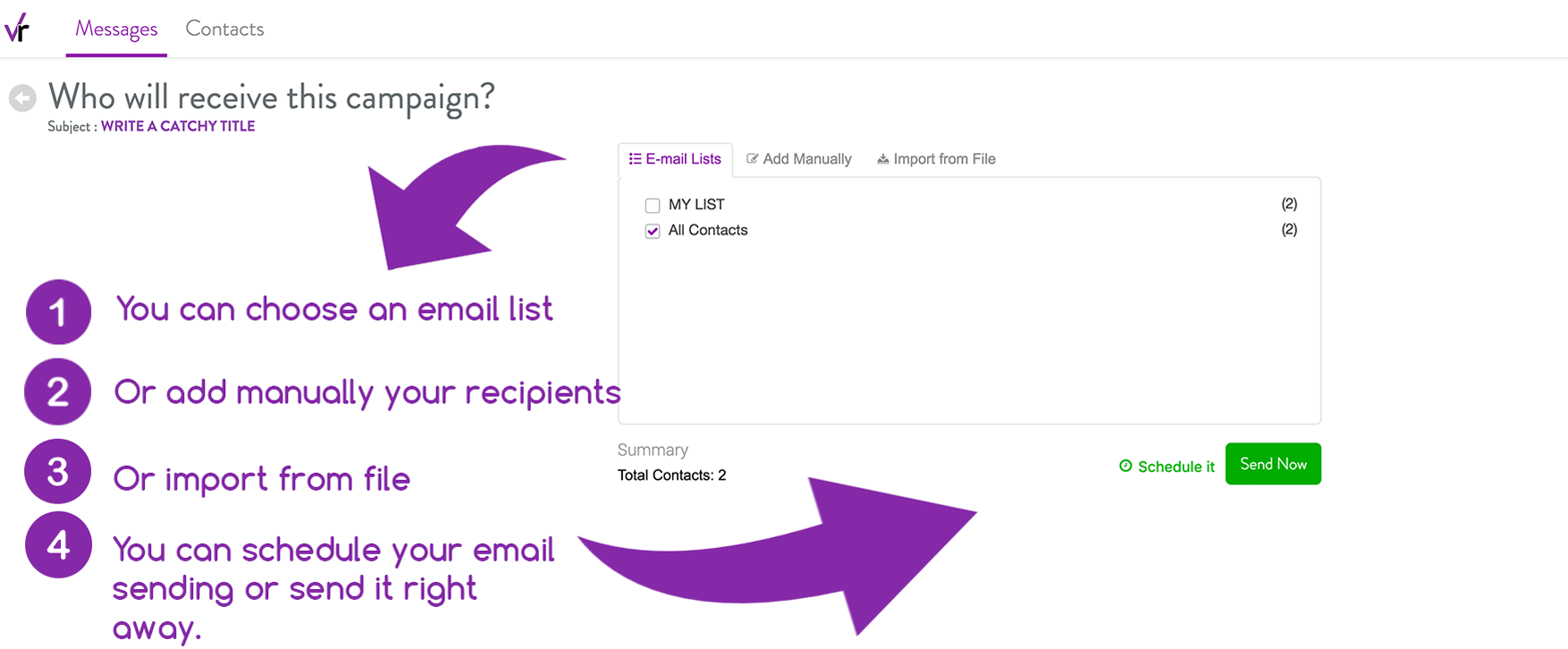
Task: Click the pencil icon beside Add Manually
Action: [x=751, y=158]
